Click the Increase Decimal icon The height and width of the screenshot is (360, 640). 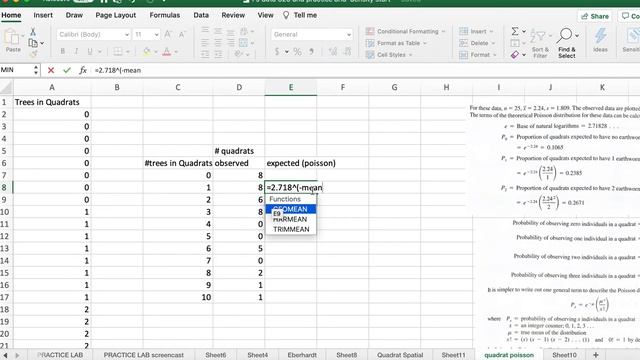(333, 52)
